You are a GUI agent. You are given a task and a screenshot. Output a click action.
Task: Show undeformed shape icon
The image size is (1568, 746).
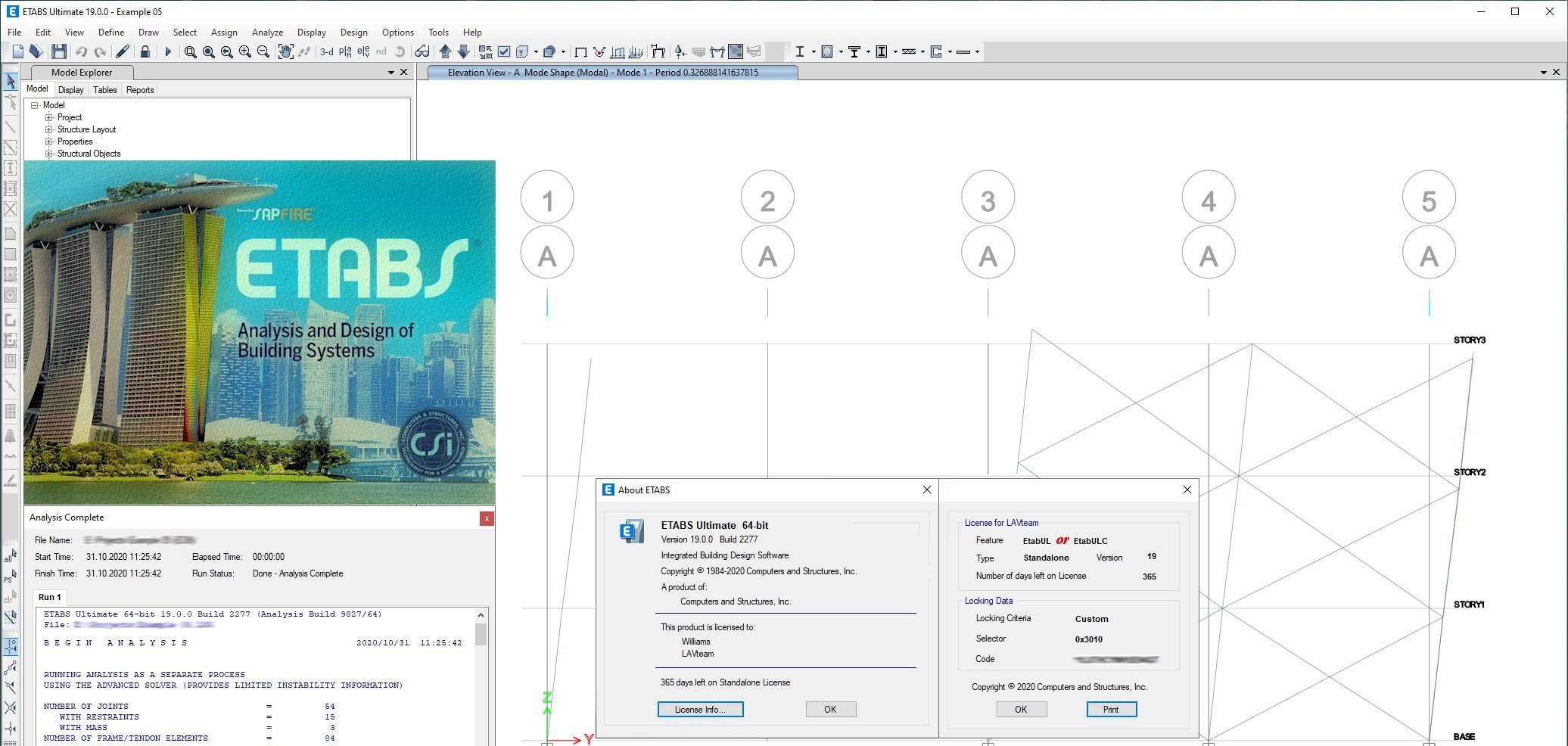[x=580, y=52]
